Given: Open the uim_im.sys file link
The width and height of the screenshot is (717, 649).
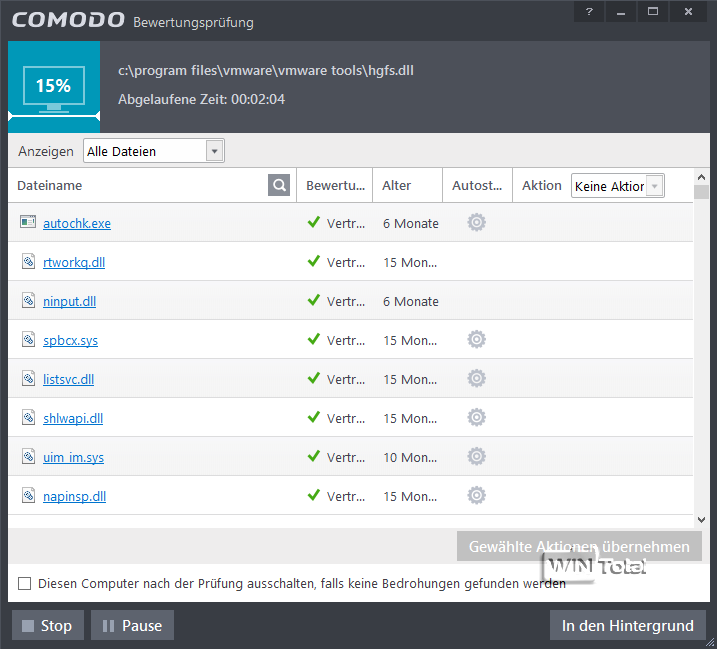Looking at the screenshot, I should (x=74, y=457).
